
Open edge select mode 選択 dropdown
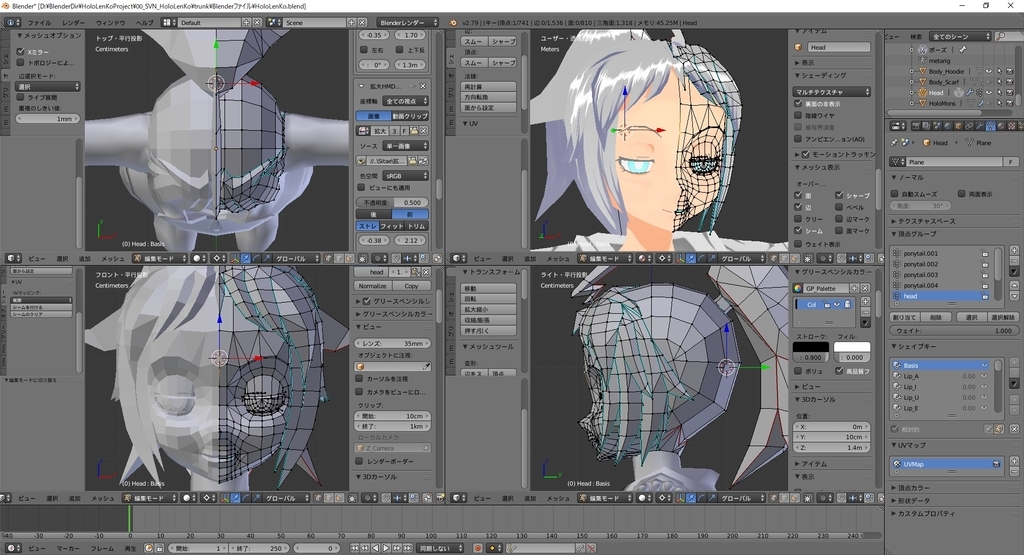[x=48, y=86]
